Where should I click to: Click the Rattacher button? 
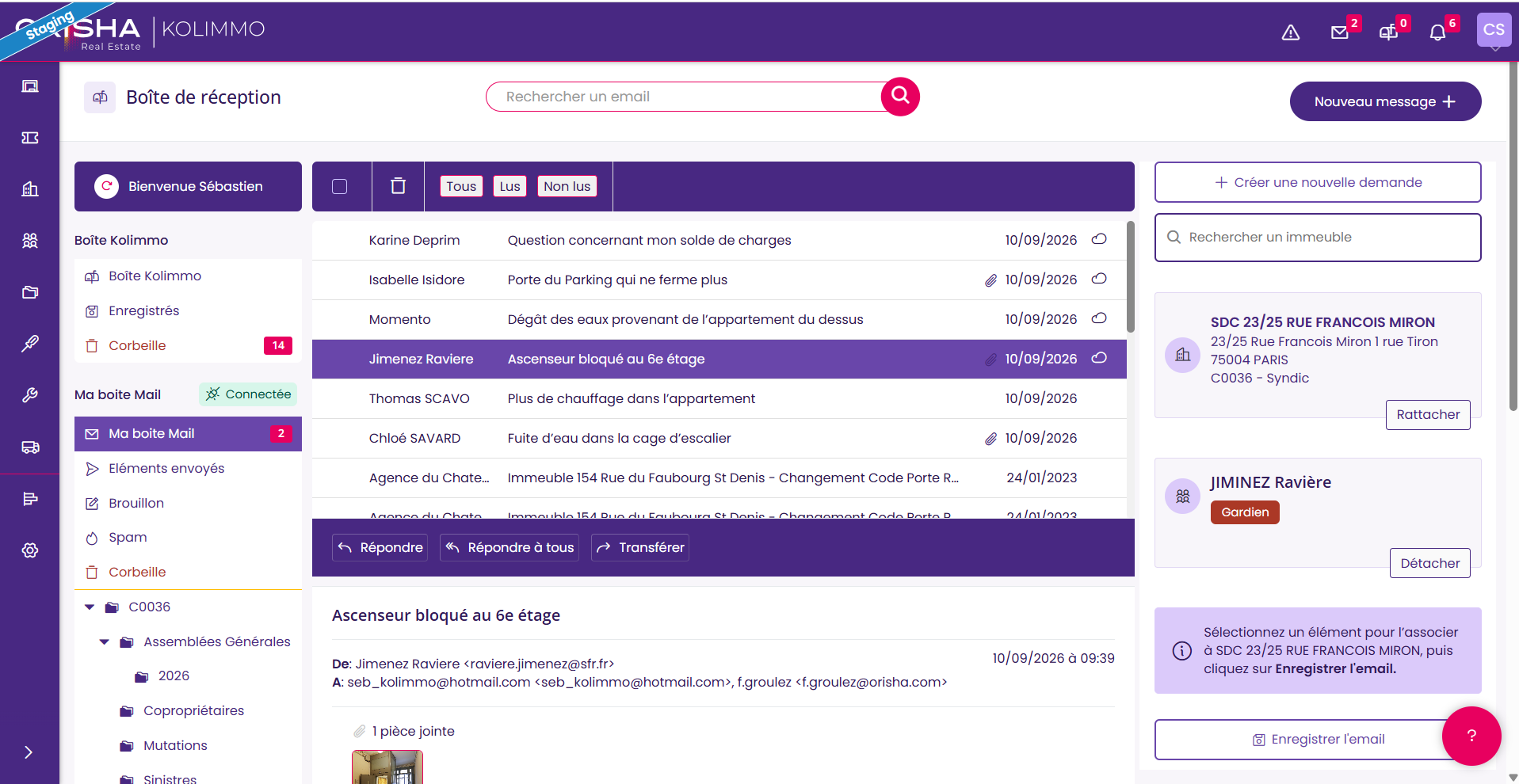coord(1428,415)
